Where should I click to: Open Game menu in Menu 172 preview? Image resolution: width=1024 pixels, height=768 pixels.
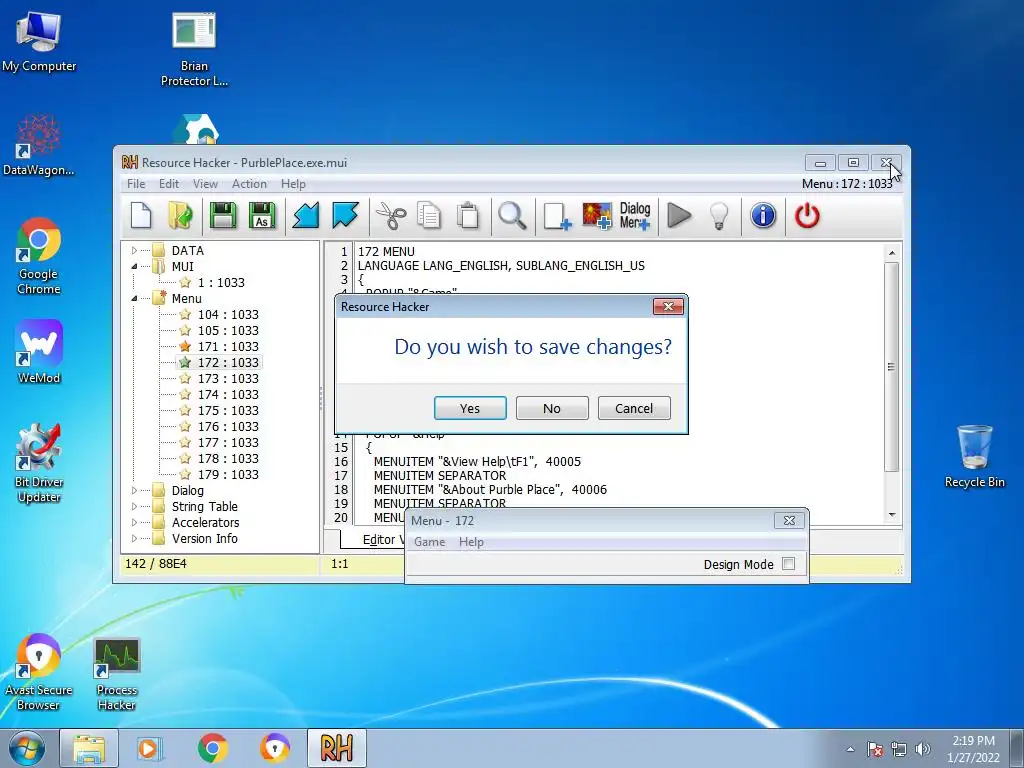[x=430, y=541]
